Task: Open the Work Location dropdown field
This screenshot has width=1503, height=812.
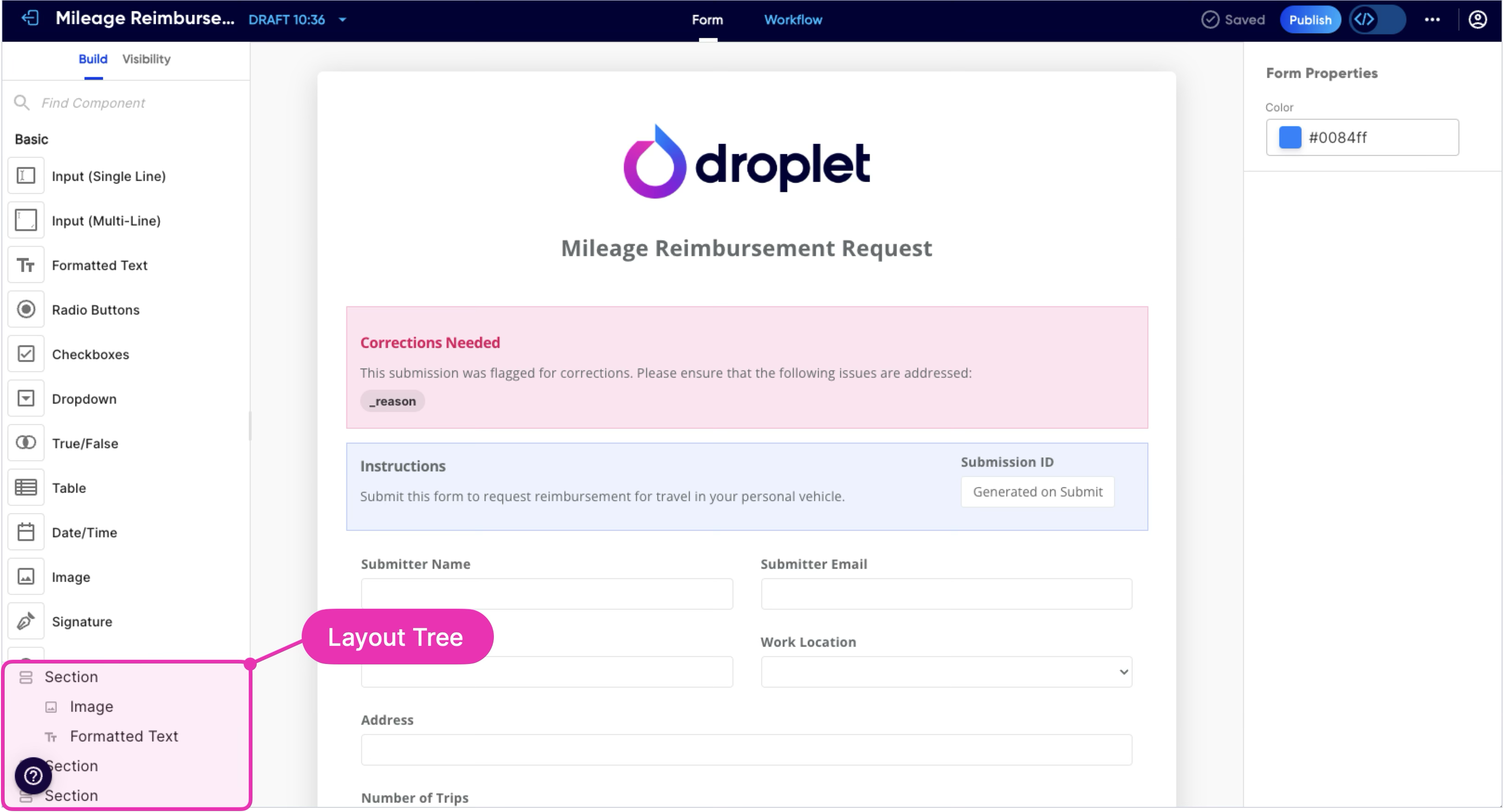Action: 946,672
